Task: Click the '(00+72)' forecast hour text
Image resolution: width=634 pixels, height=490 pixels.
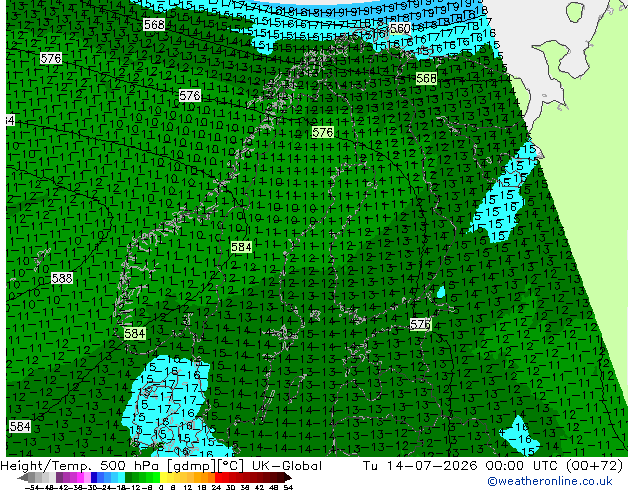Action: (594, 466)
